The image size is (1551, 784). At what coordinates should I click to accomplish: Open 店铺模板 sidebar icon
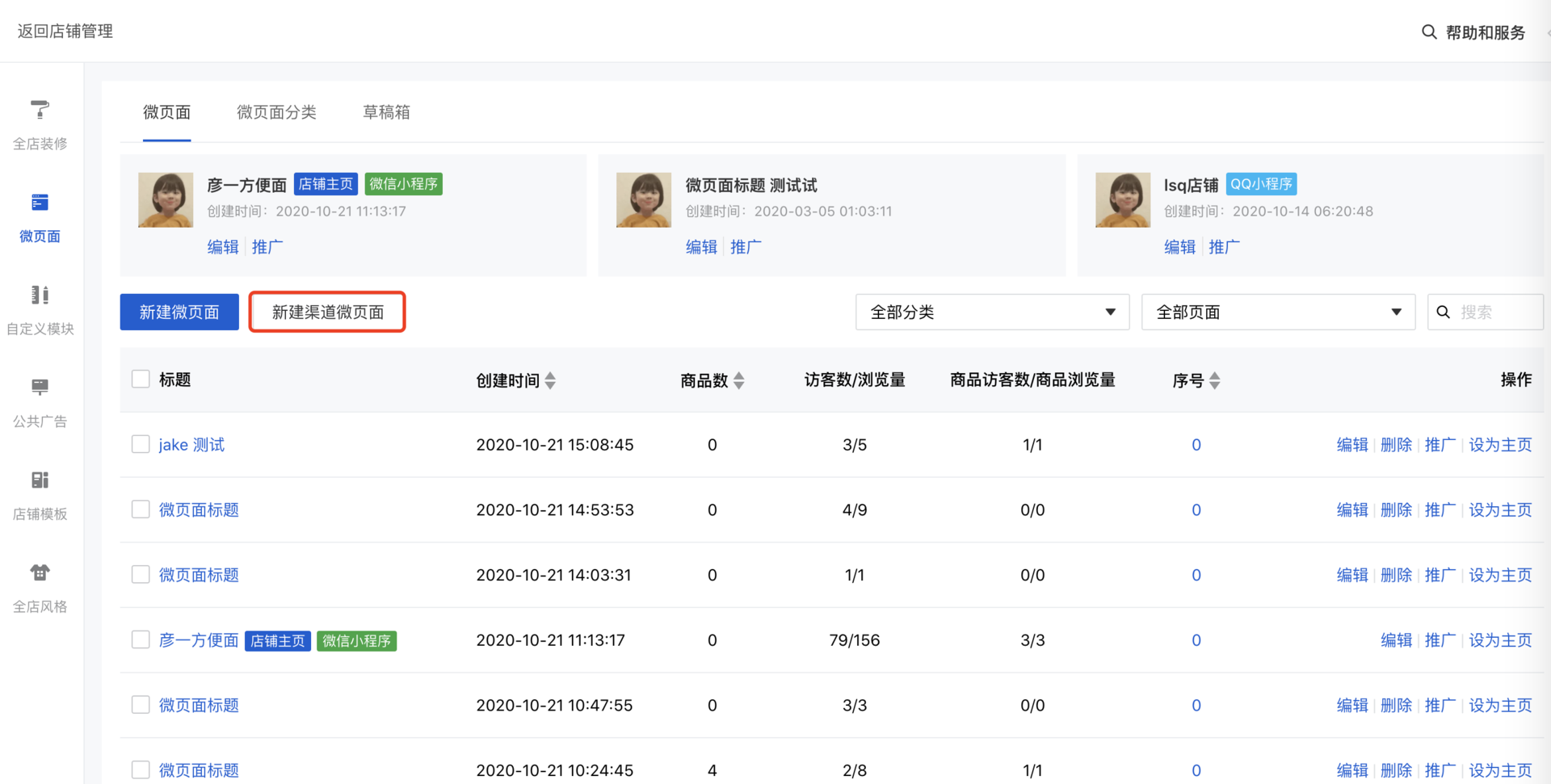(40, 480)
